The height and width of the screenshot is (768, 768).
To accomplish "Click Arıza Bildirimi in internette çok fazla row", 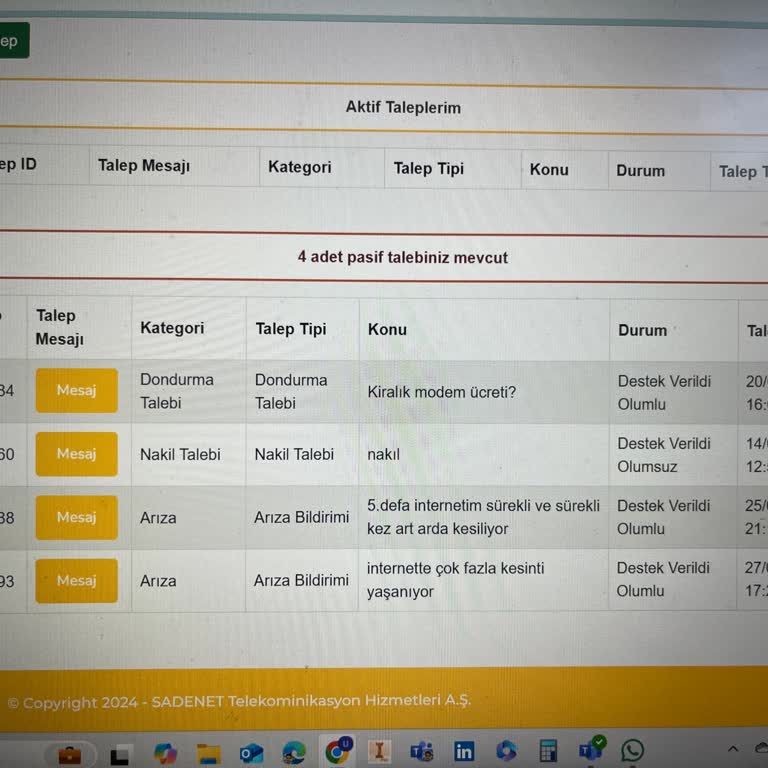I will coord(301,580).
